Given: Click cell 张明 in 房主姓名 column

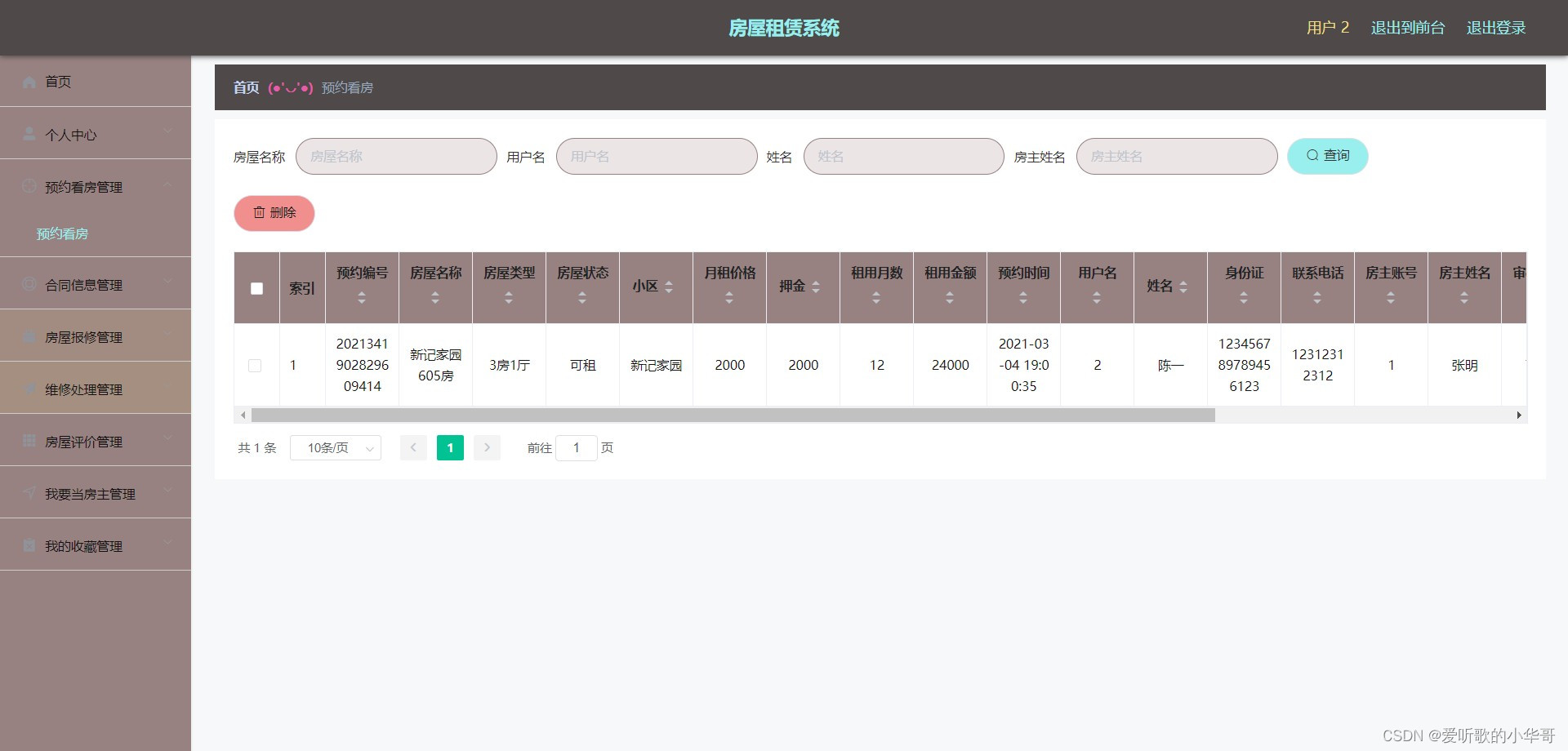Looking at the screenshot, I should (x=1464, y=365).
